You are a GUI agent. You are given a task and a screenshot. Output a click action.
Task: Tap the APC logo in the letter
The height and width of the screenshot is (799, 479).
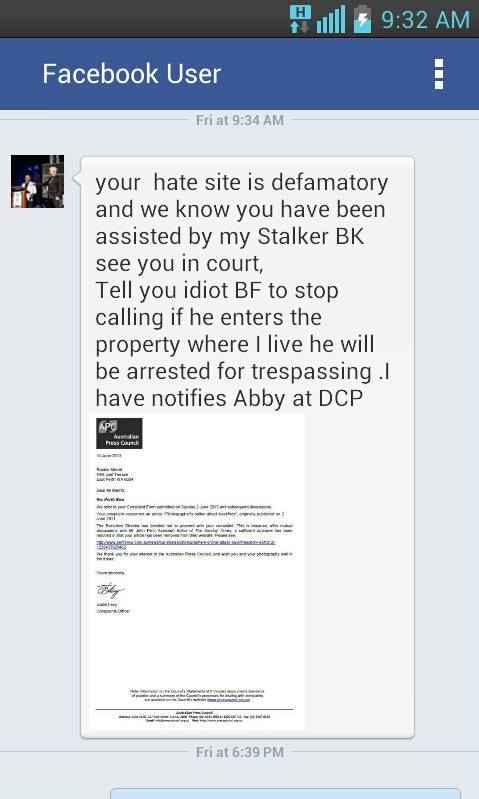tap(119, 433)
